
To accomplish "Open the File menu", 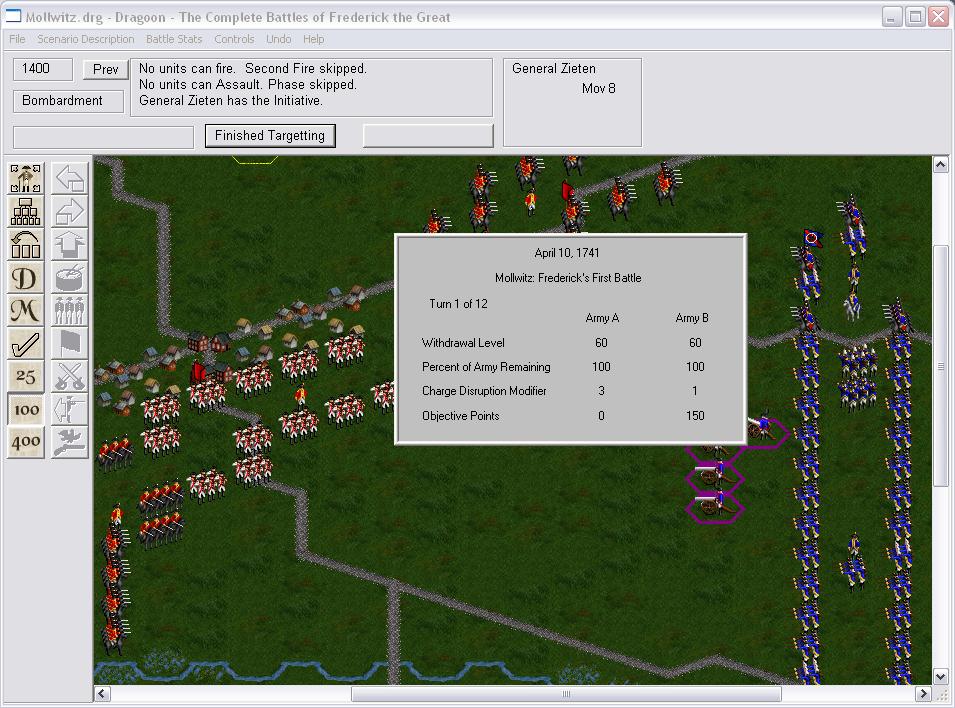I will tap(17, 39).
